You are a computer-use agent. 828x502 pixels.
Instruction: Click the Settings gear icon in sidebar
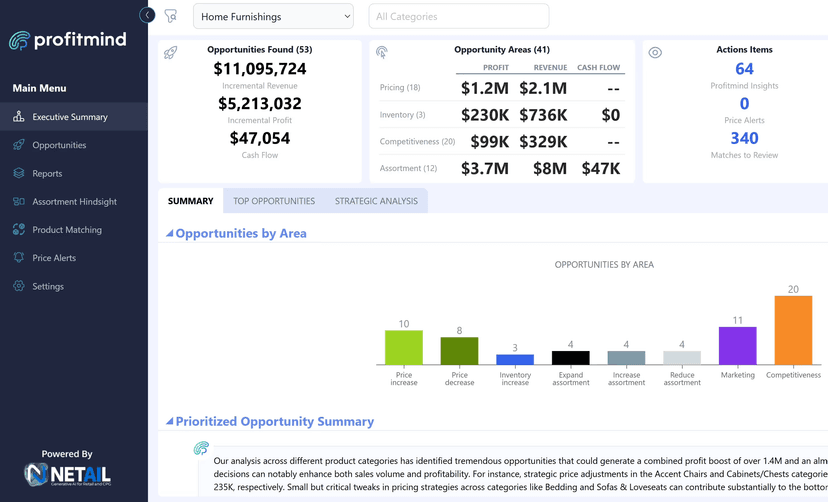pos(18,286)
